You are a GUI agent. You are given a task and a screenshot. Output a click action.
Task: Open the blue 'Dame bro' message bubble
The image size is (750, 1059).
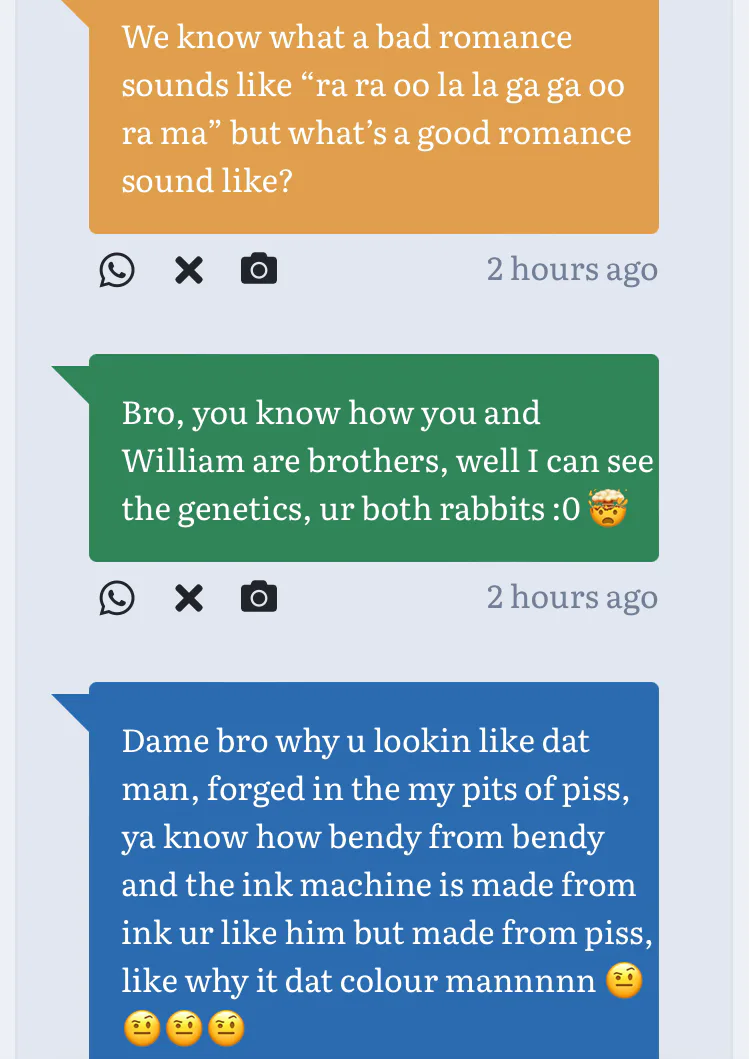point(373,860)
